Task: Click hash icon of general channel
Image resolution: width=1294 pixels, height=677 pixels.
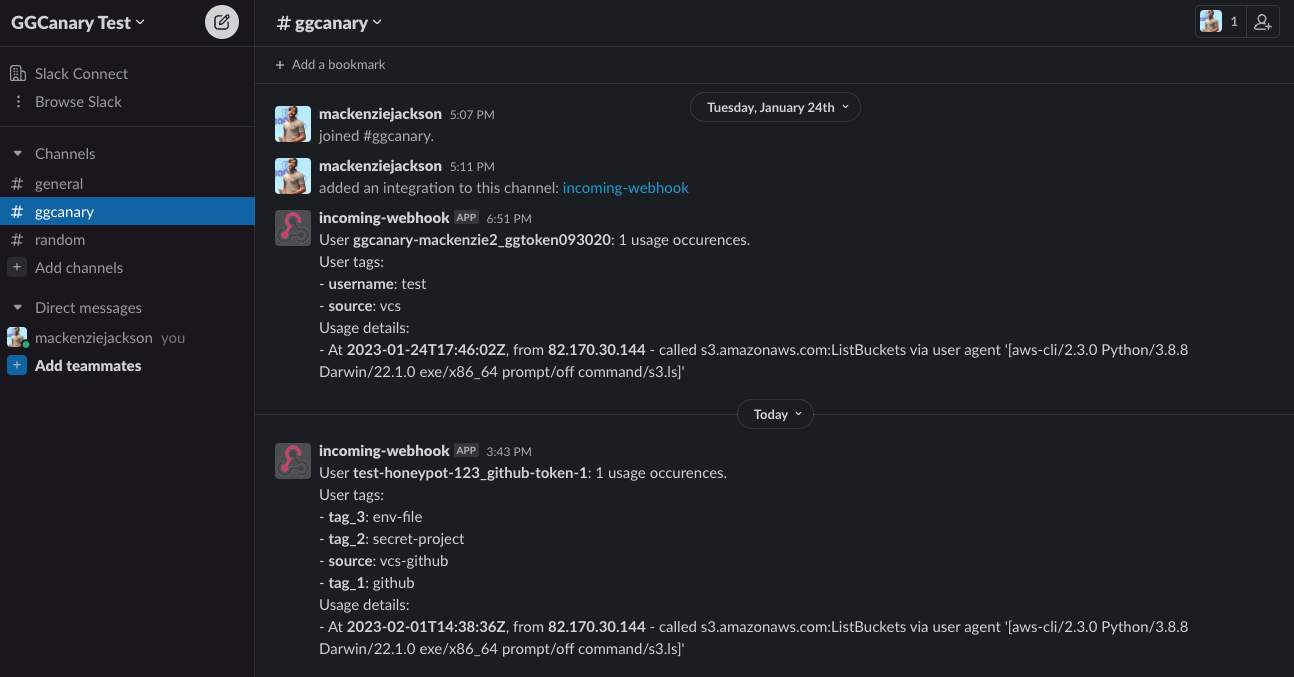Action: point(17,183)
